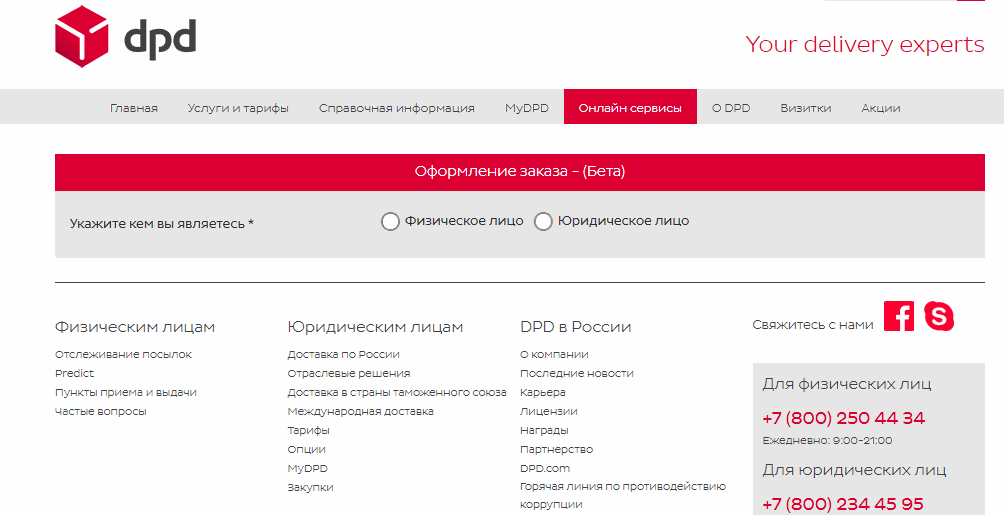Click the Для физических лиц heading

pos(846,384)
